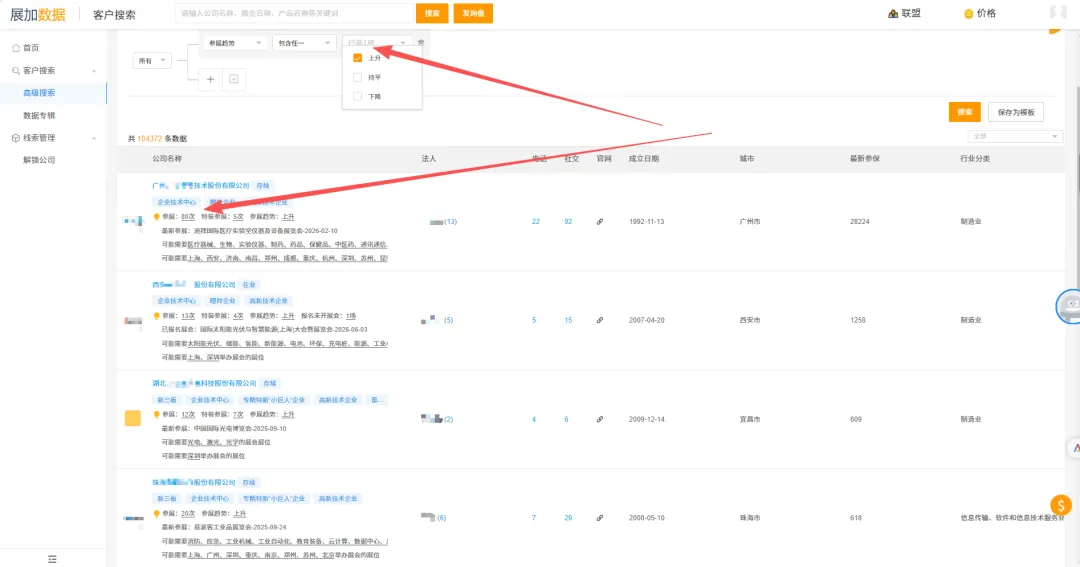Image resolution: width=1080 pixels, height=567 pixels.
Task: Open the 珠海 股份有限公司 company link
Action: point(194,482)
